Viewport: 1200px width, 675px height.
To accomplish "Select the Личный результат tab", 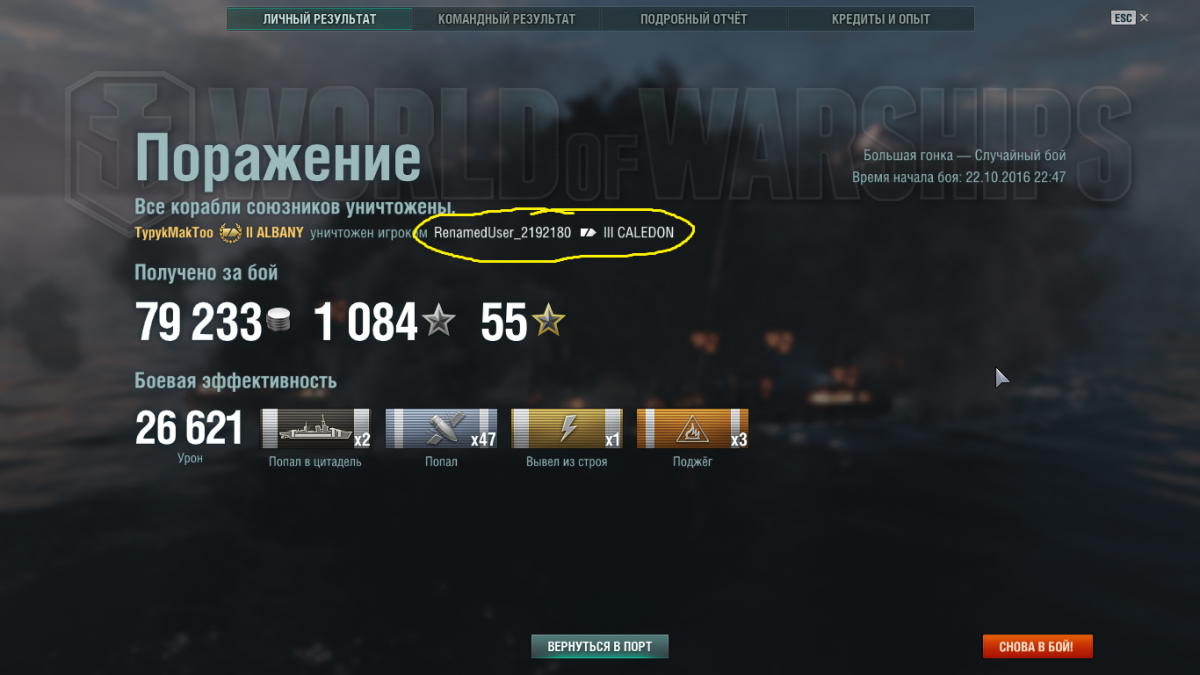I will [319, 19].
